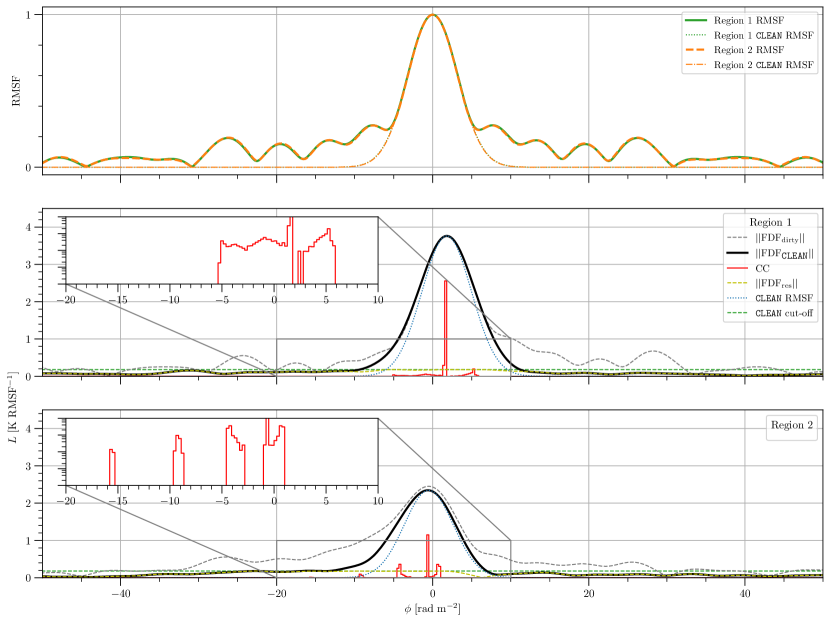Click the tallest red CC spike in Region 2
The image size is (830, 622).
(x=428, y=555)
